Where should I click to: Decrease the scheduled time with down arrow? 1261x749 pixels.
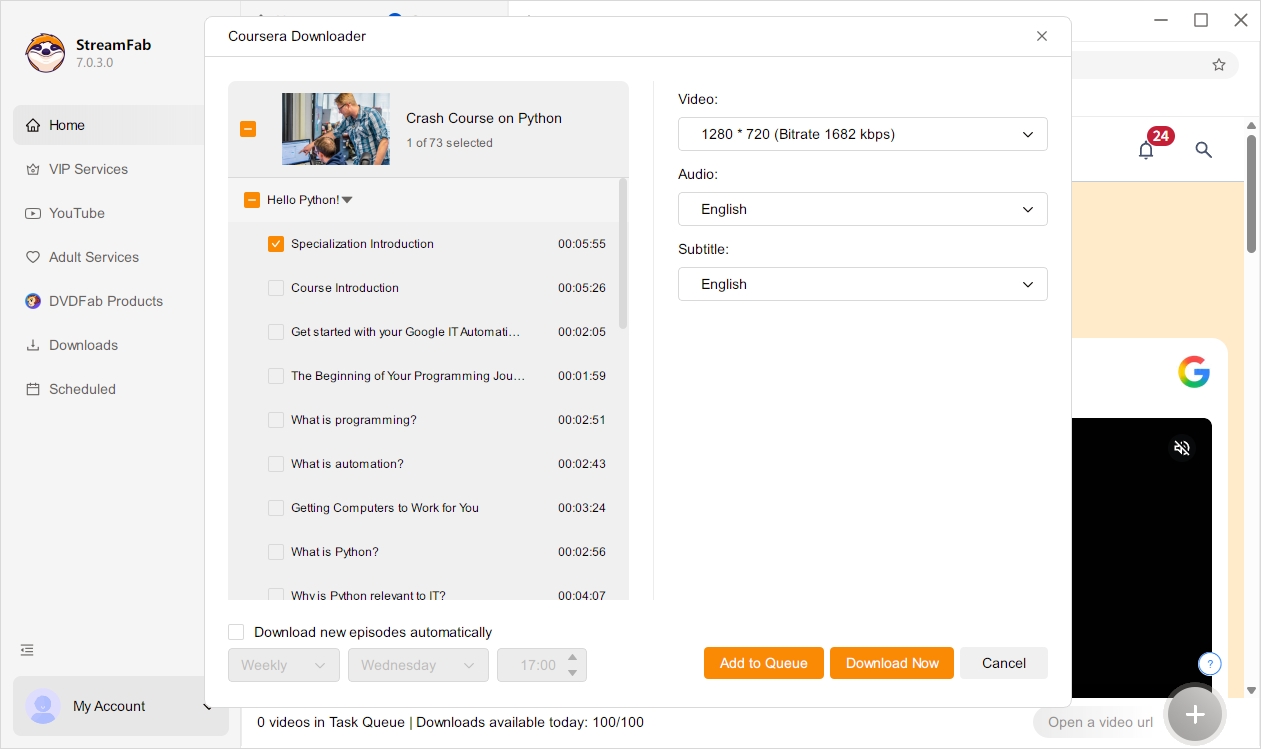coord(573,673)
